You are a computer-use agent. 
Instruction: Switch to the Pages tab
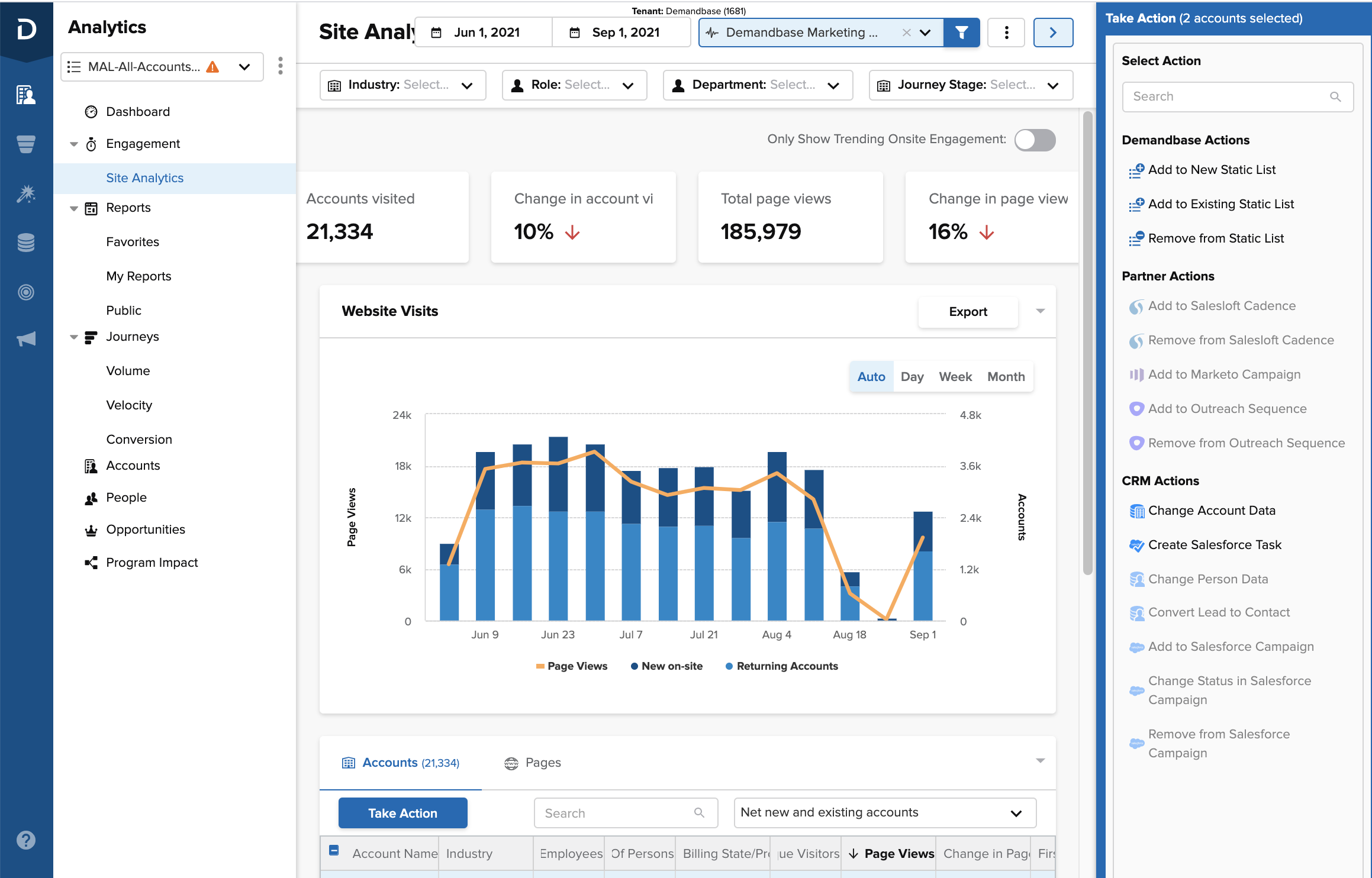click(x=532, y=763)
